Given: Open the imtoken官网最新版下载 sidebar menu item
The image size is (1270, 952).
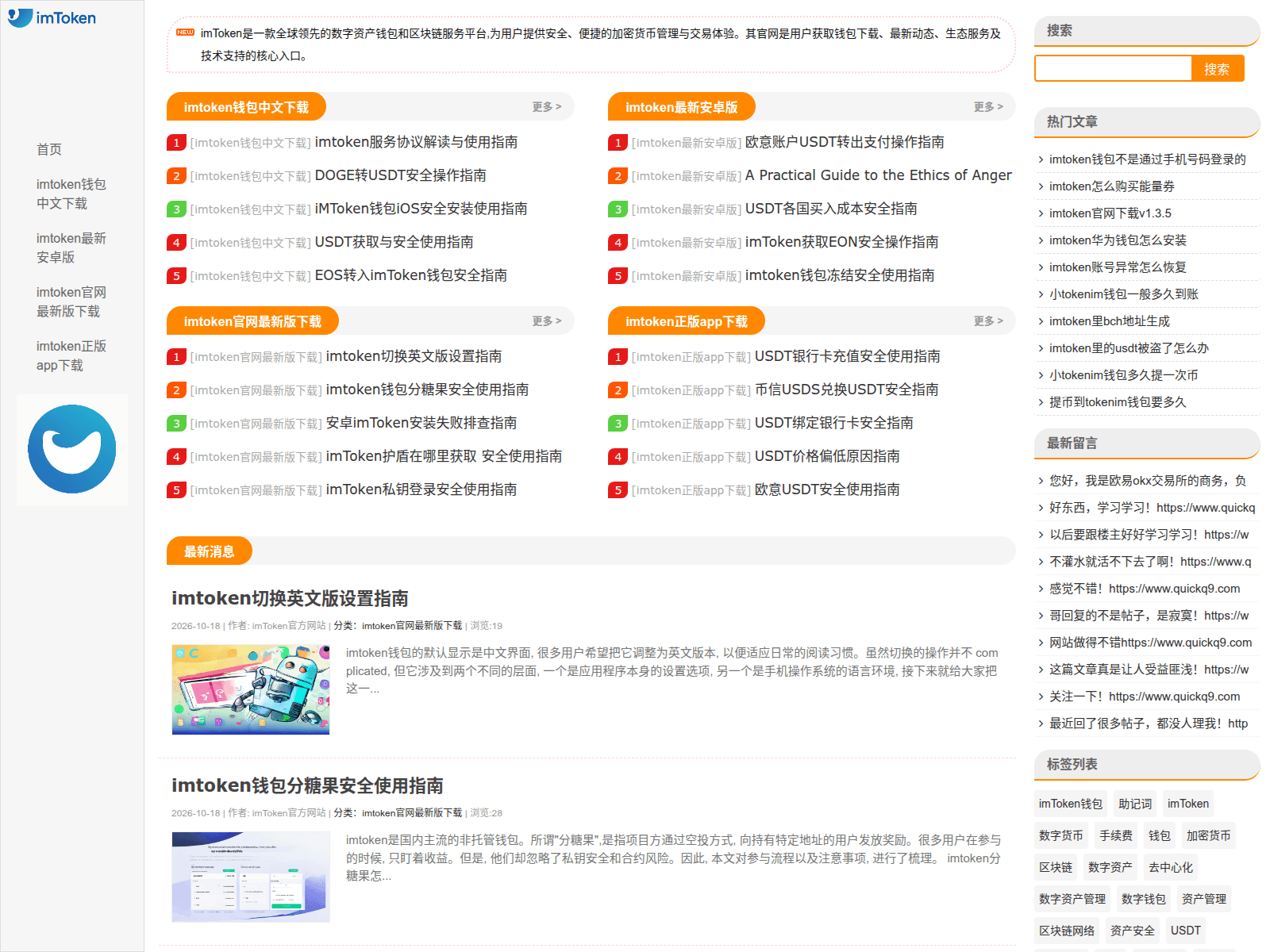Looking at the screenshot, I should pos(71,301).
